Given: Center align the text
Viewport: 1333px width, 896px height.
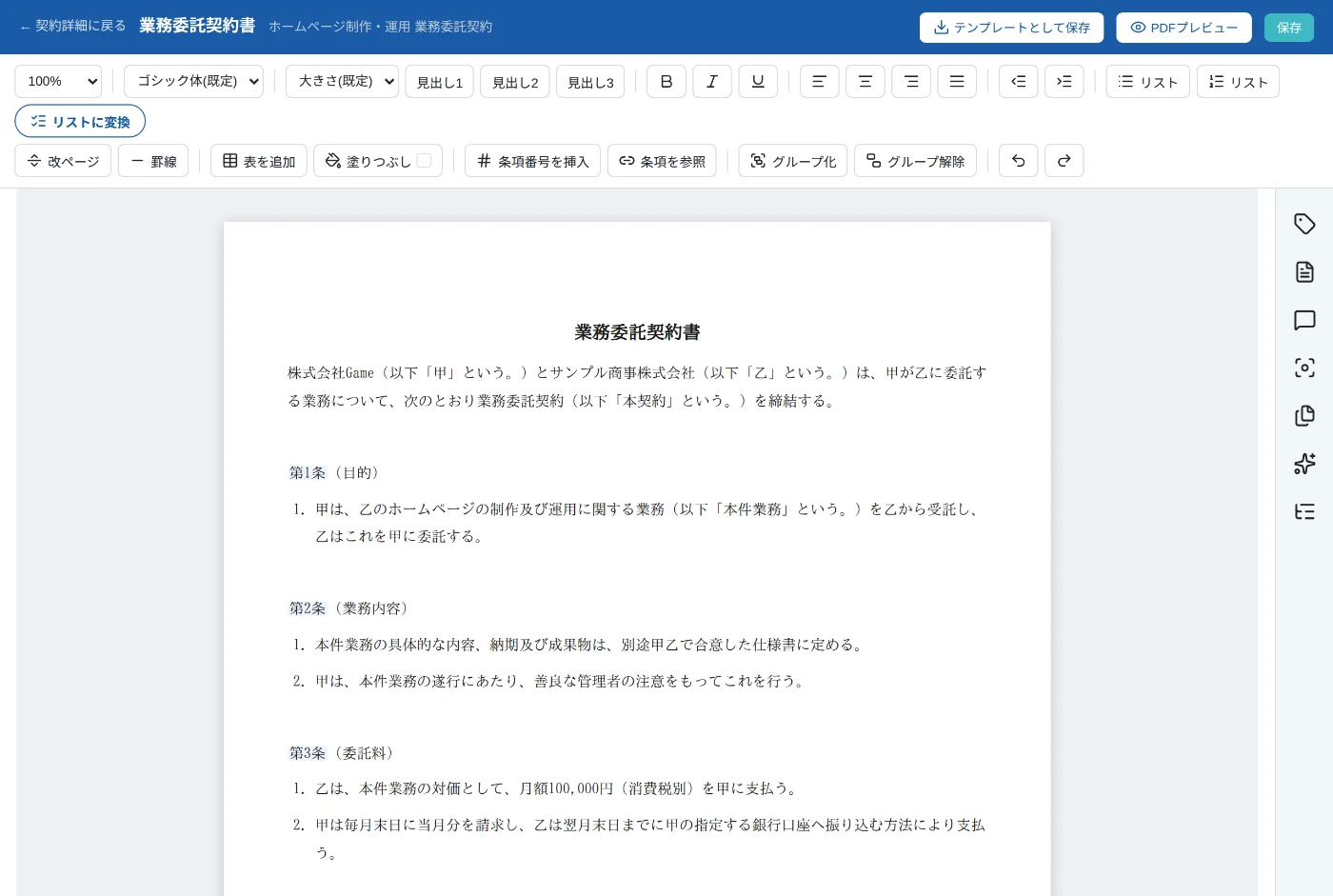Looking at the screenshot, I should click(x=865, y=82).
